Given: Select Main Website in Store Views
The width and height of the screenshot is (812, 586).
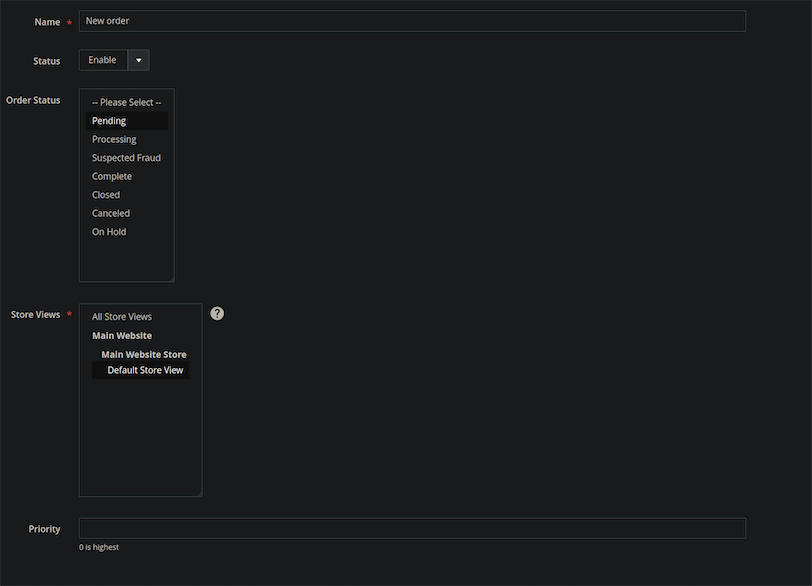Looking at the screenshot, I should tap(121, 335).
